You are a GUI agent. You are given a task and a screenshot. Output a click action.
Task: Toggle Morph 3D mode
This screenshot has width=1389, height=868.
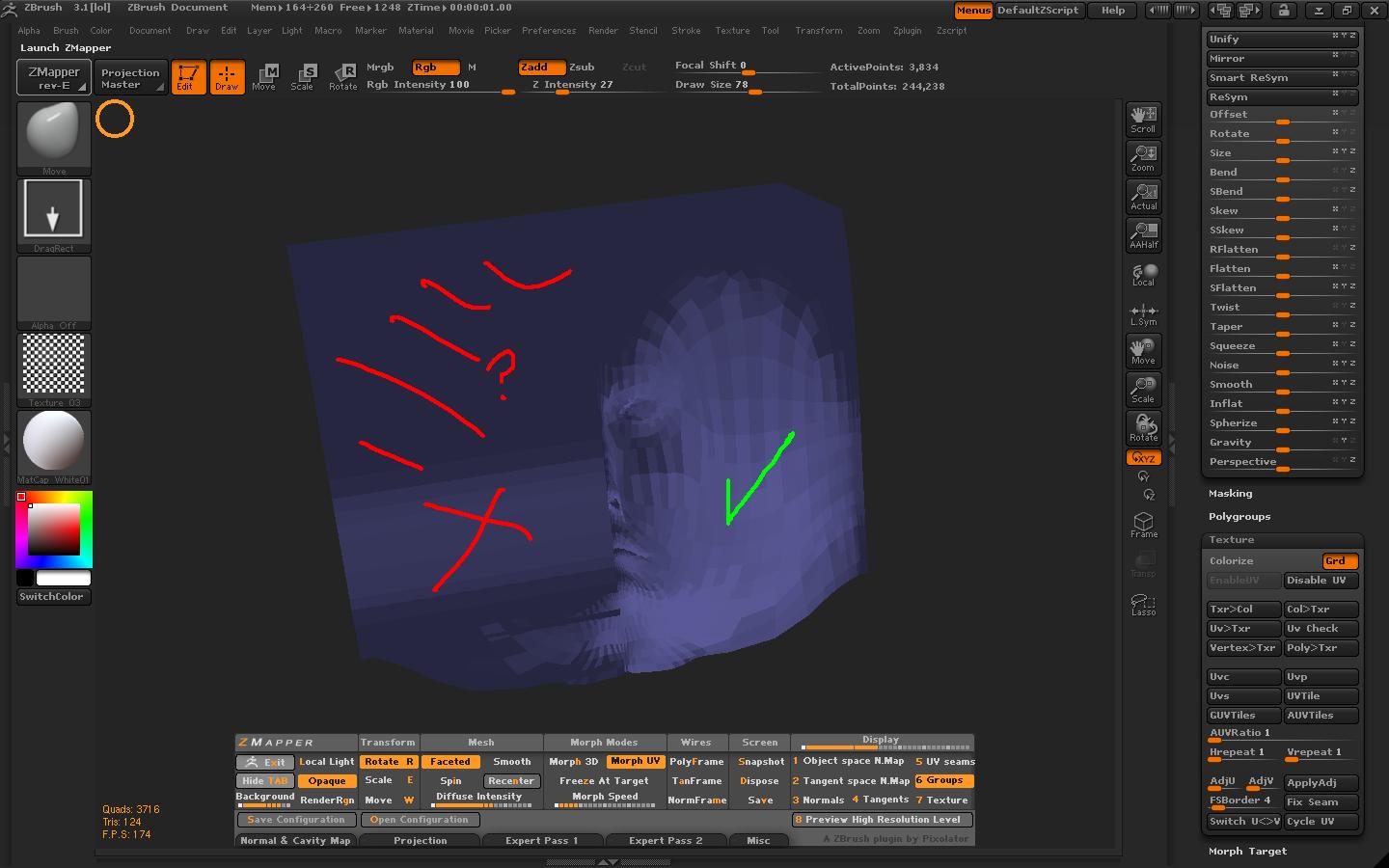(x=574, y=761)
